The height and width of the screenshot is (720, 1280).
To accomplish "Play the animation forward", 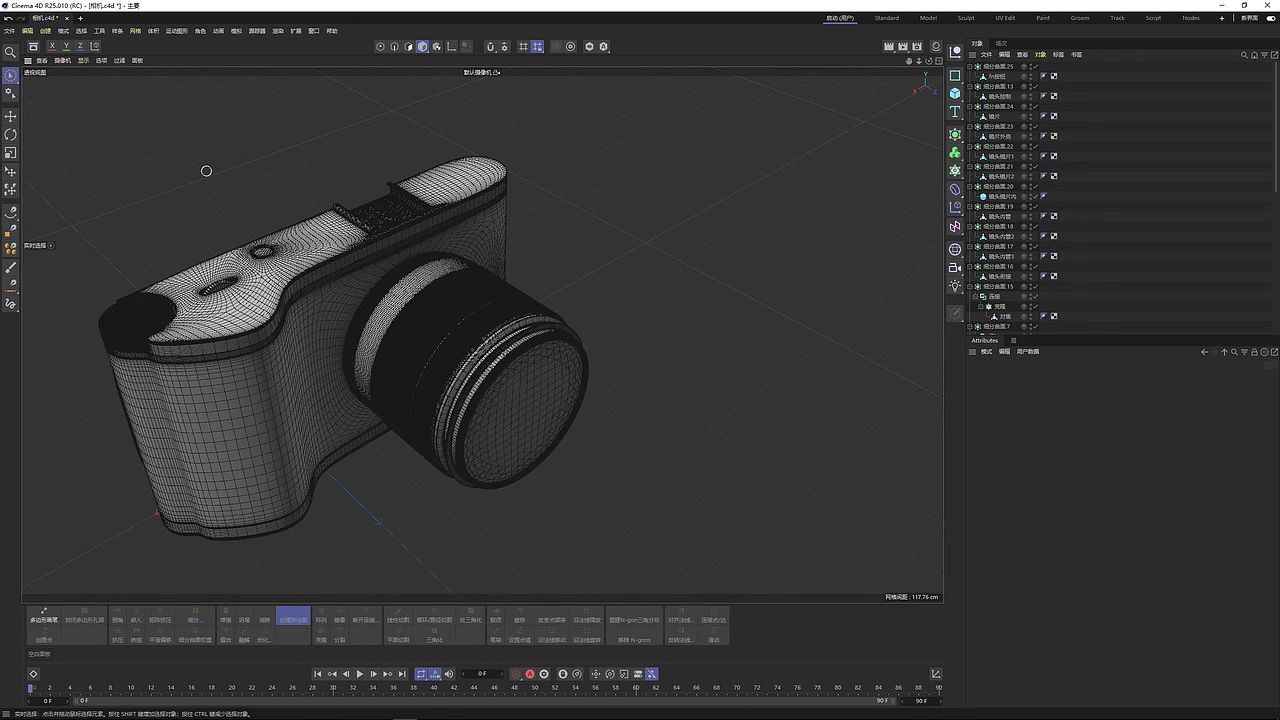I will pos(360,674).
